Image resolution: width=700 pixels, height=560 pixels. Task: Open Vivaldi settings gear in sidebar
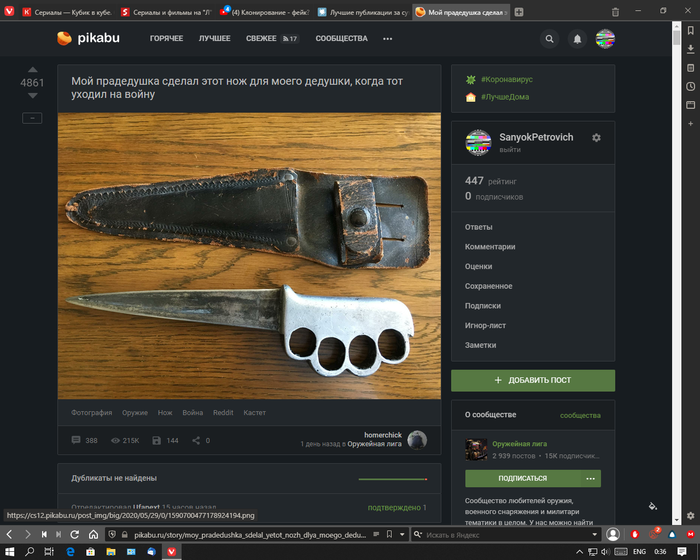(690, 516)
